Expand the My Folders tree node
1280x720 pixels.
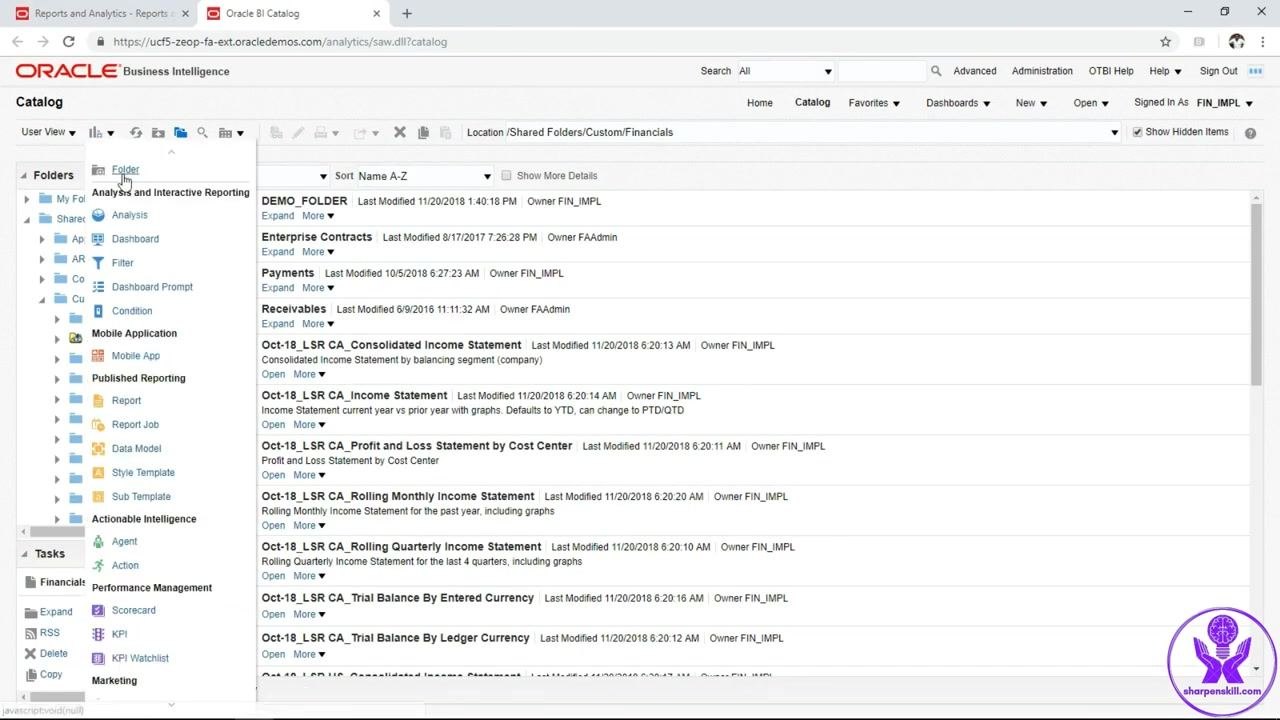click(27, 199)
